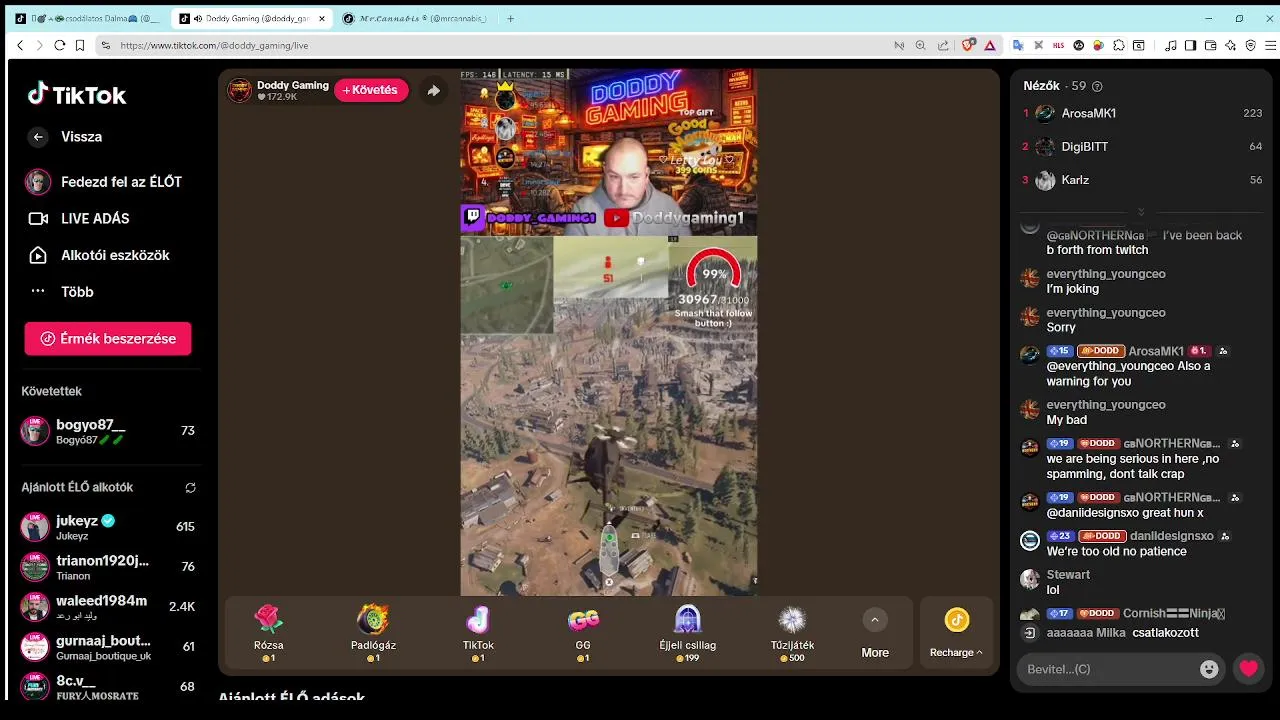
Task: Expand the viewers ranking list
Action: 1141,212
